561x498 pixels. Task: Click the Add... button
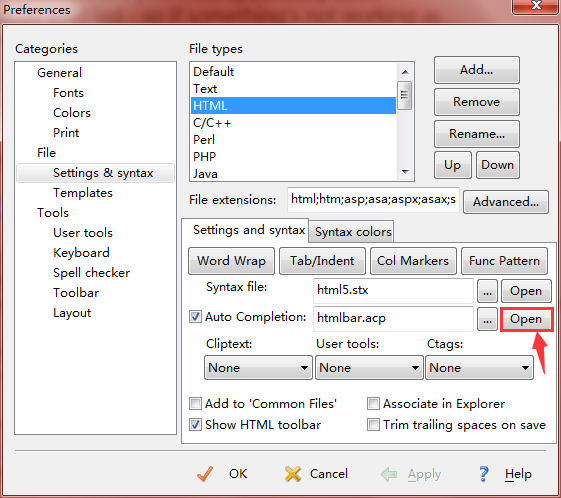(x=477, y=70)
